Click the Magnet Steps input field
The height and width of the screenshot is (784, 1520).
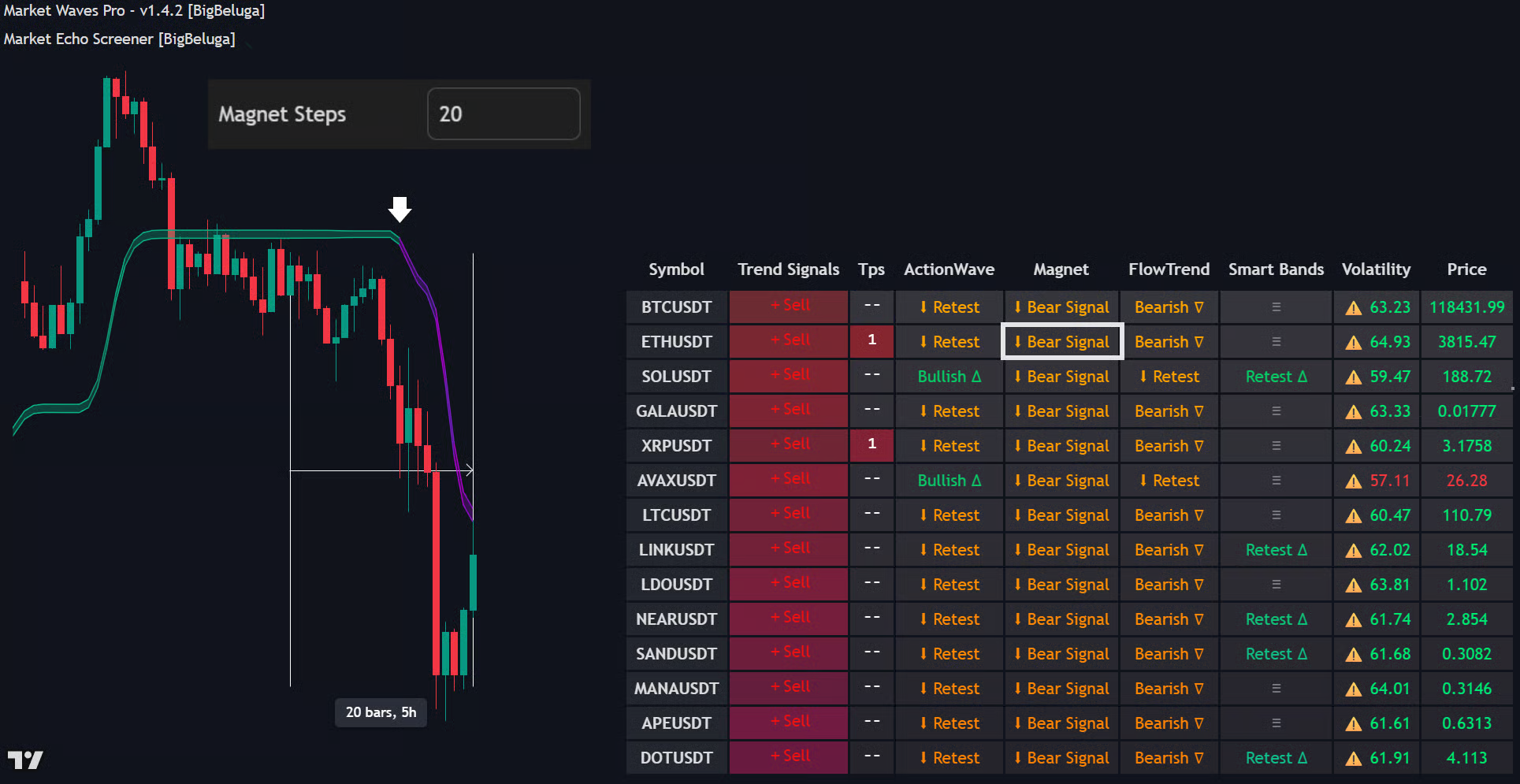[x=503, y=114]
